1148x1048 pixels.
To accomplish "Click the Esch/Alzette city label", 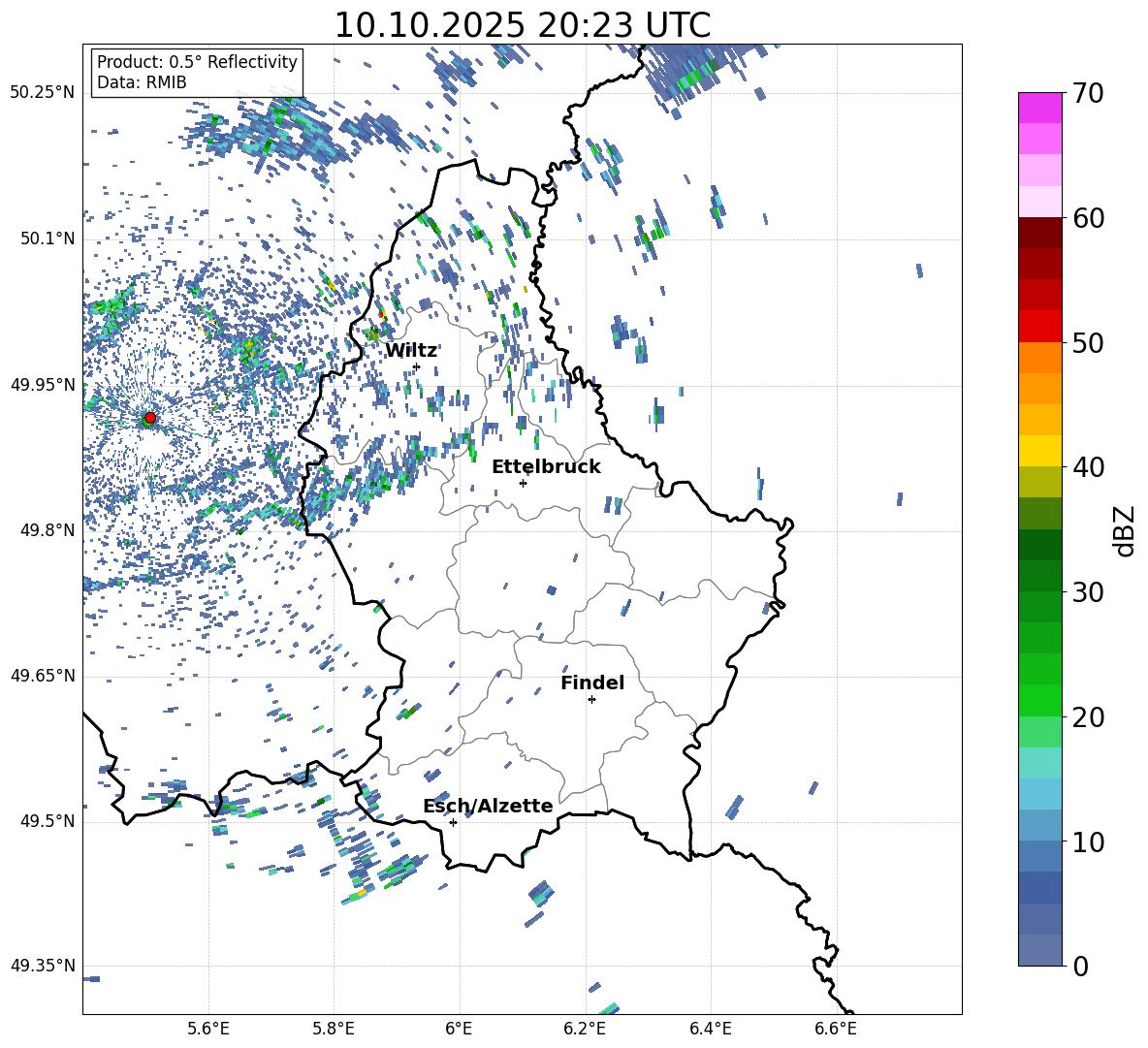I will pos(488,806).
